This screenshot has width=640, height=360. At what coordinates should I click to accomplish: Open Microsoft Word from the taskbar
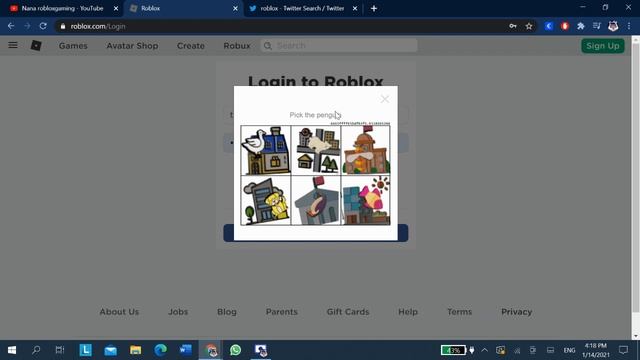pos(186,350)
